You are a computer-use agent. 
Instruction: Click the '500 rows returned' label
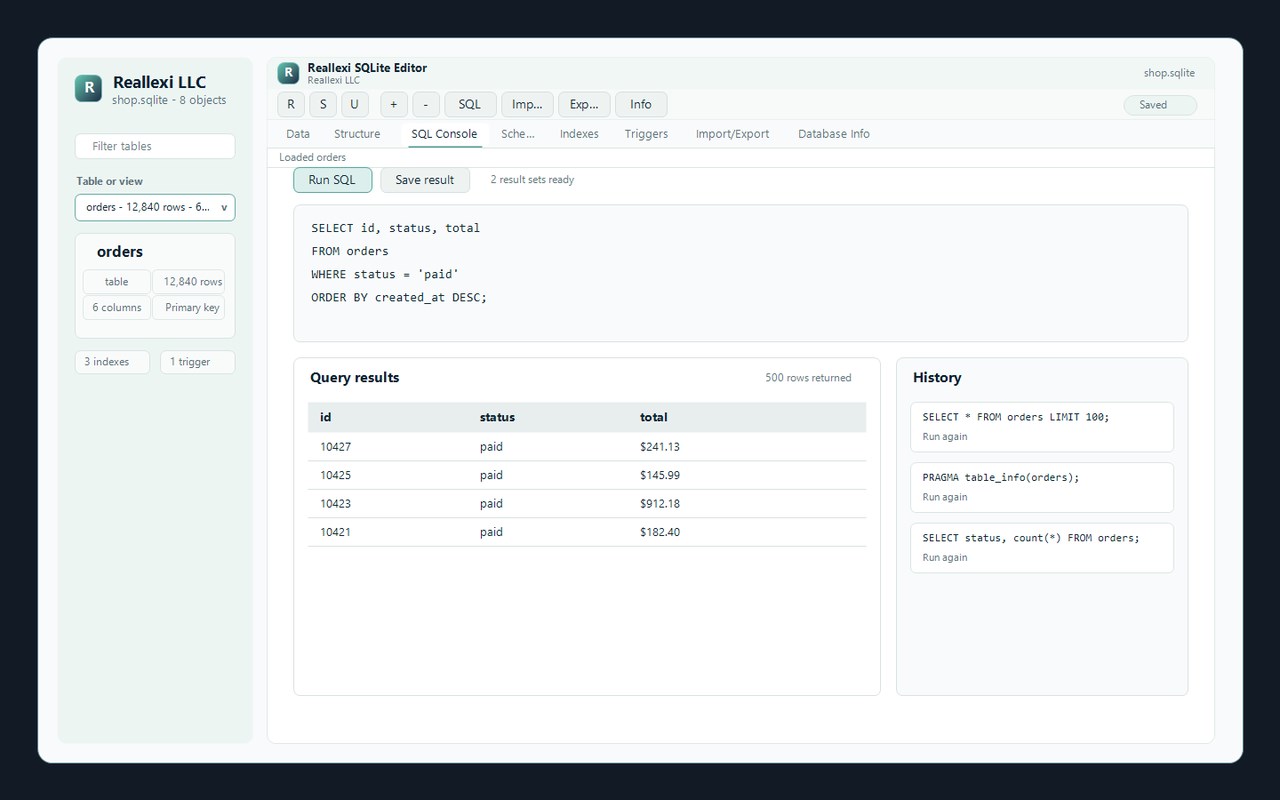[808, 378]
